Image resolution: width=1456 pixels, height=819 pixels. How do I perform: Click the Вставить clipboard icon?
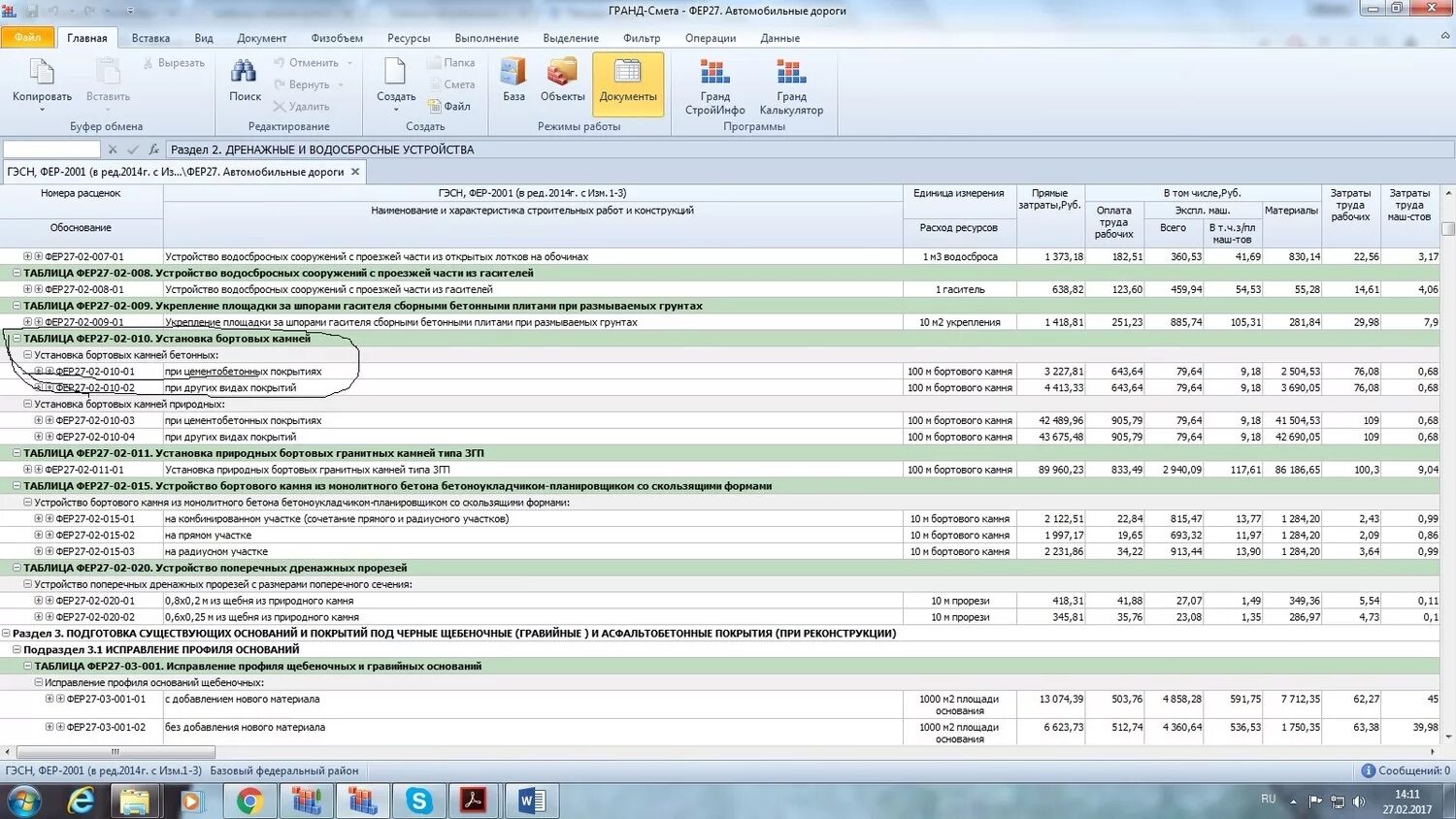[108, 72]
